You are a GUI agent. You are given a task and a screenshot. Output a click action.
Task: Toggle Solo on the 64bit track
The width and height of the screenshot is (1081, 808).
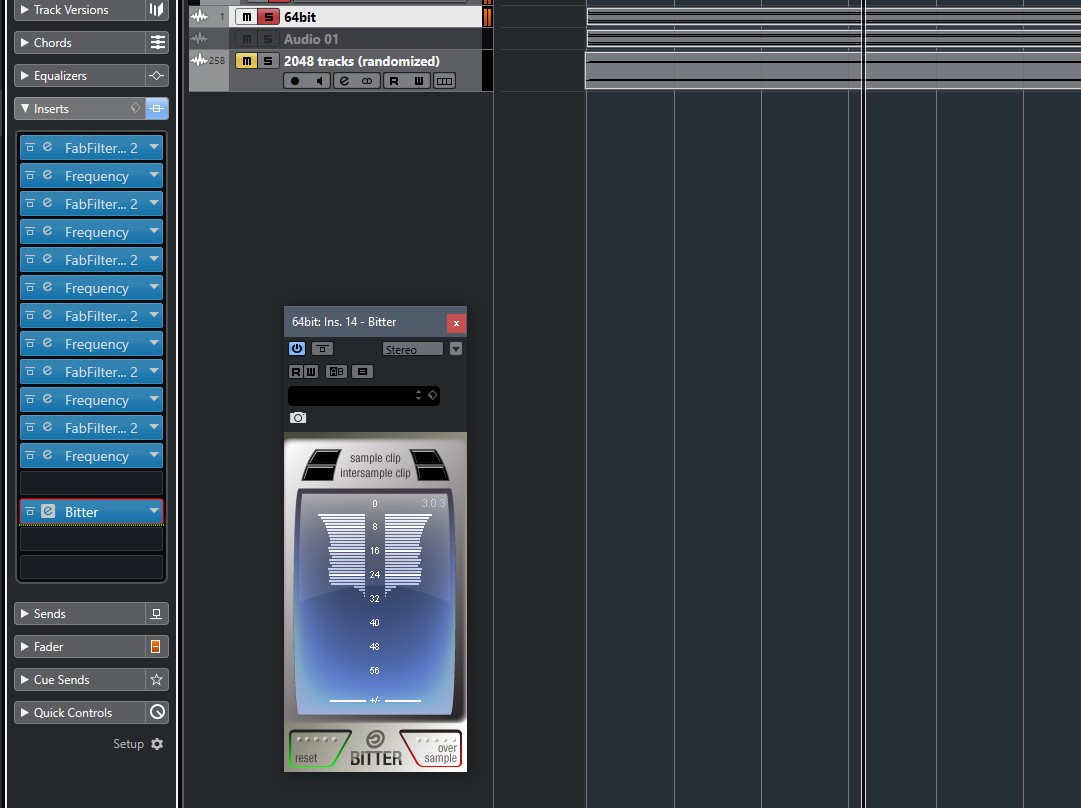click(x=268, y=17)
